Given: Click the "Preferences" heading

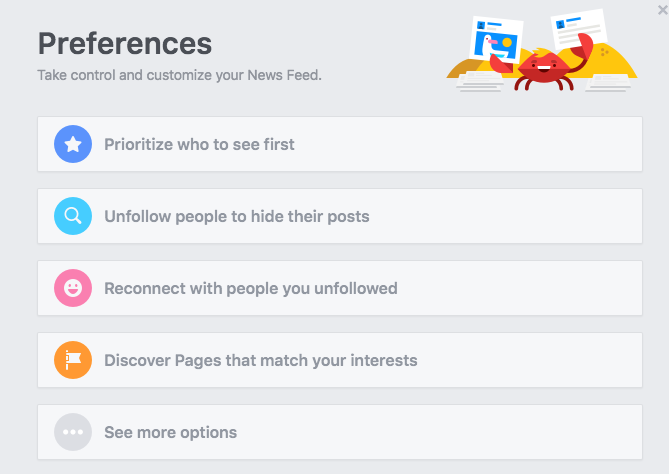Looking at the screenshot, I should (124, 43).
